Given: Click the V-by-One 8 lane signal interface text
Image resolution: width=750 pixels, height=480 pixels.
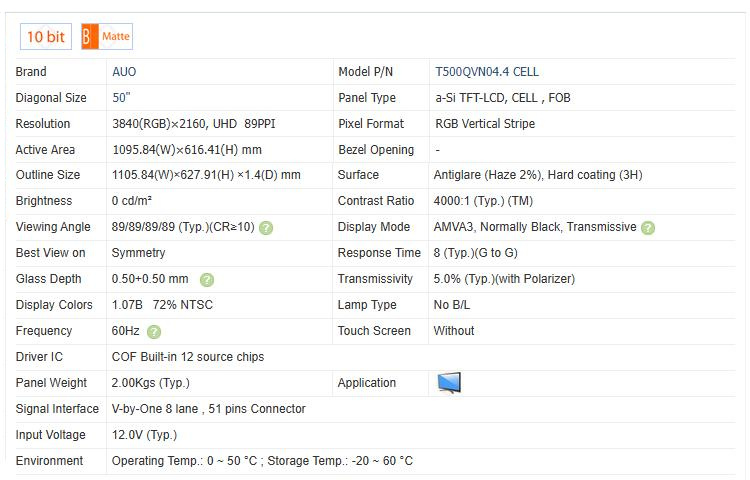Looking at the screenshot, I should (208, 409).
